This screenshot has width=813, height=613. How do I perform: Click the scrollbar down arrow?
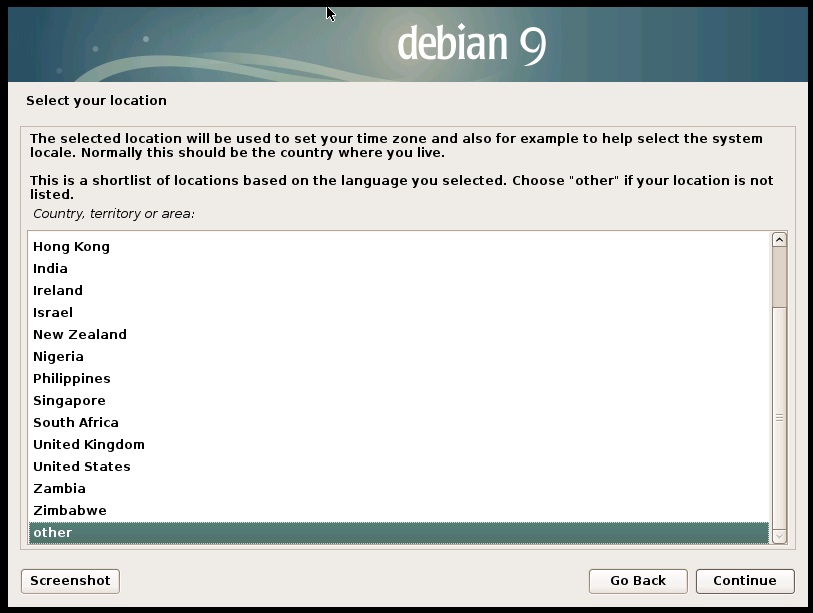[x=779, y=537]
